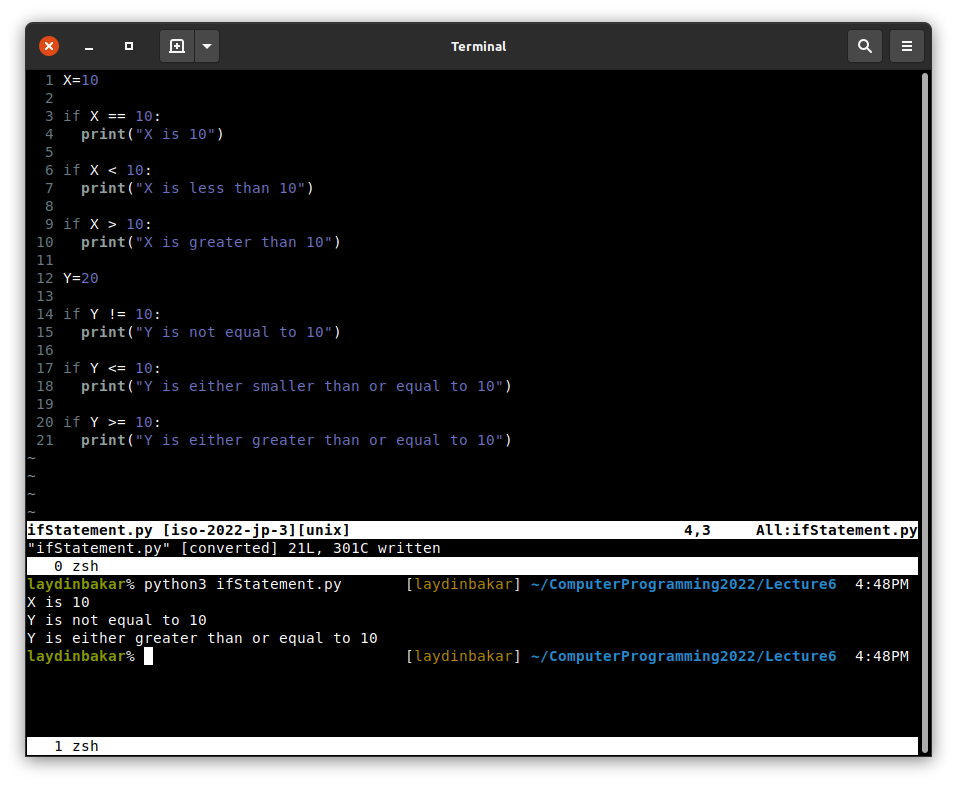Click the terminal vertical scrollbar
Viewport: 957px width, 785px height.
pyautogui.click(x=924, y=400)
